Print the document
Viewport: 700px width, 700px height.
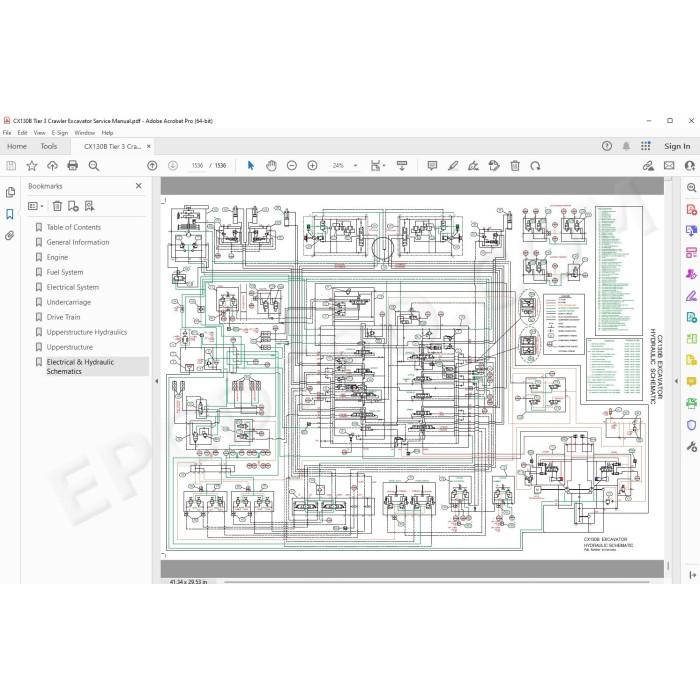point(72,166)
